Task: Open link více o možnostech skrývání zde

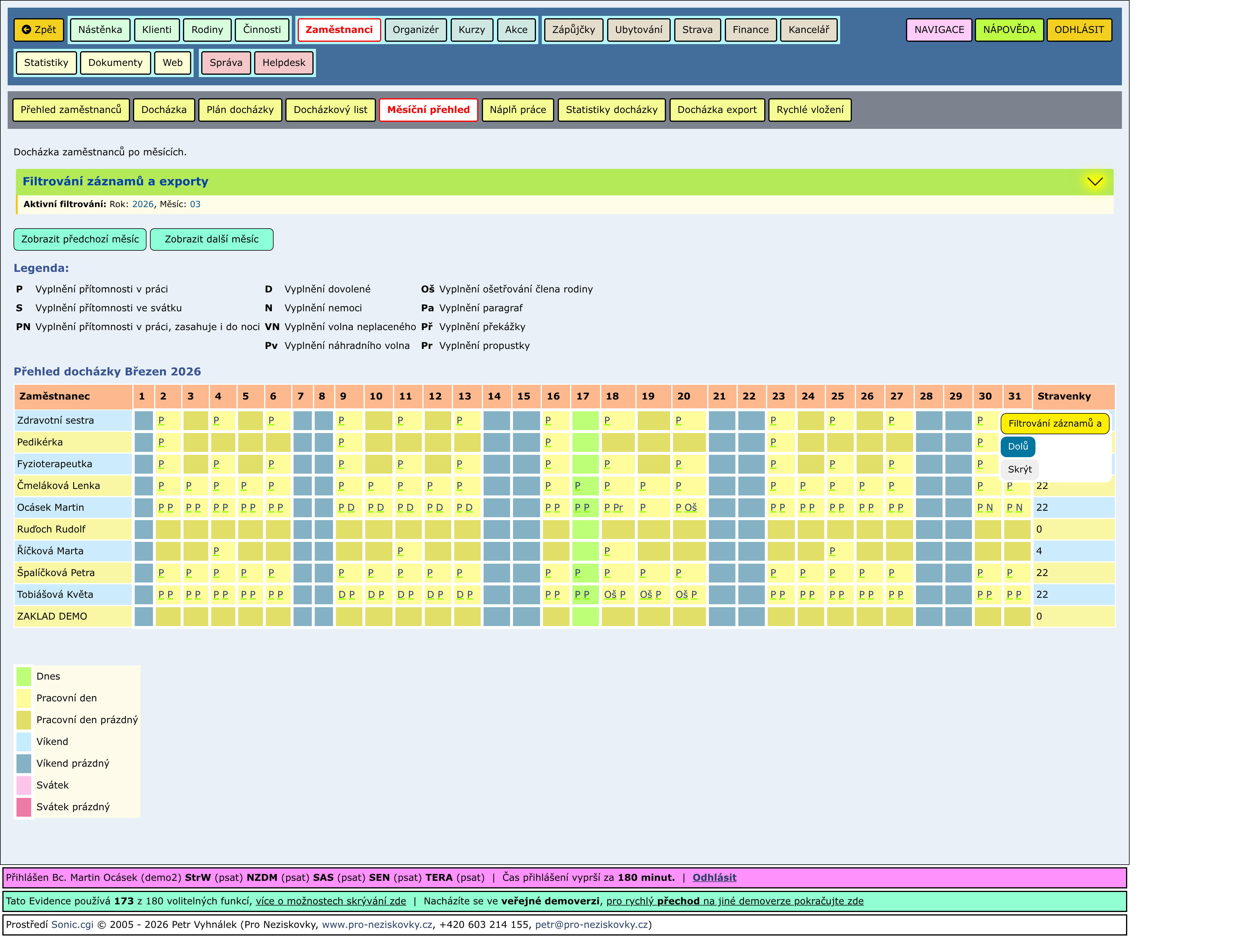Action: coord(331,901)
